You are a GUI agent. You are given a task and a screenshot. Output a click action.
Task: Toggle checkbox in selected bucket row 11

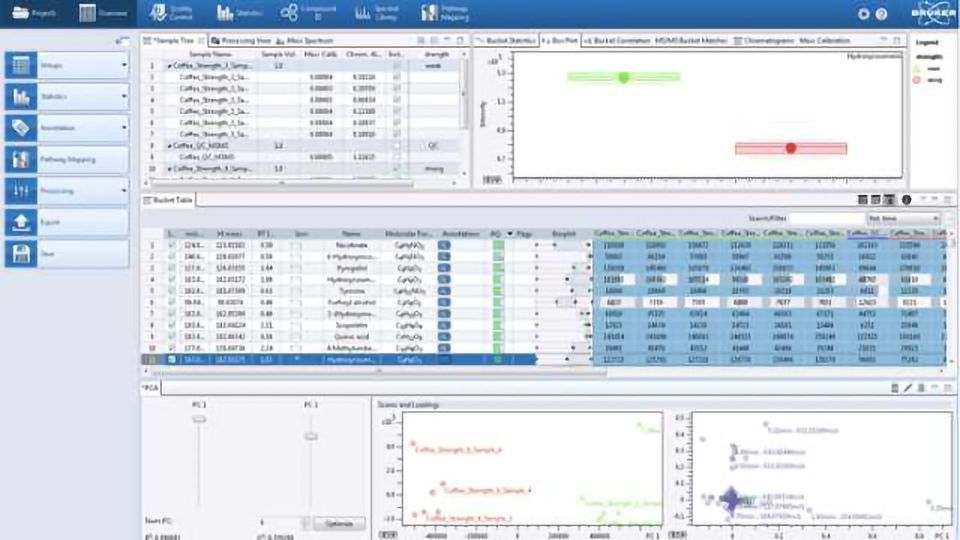(171, 359)
